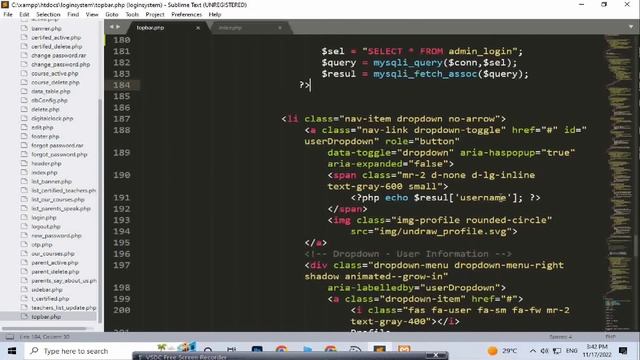Open the notification center icon
Viewport: 640px width, 360px height.
pyautogui.click(x=623, y=351)
